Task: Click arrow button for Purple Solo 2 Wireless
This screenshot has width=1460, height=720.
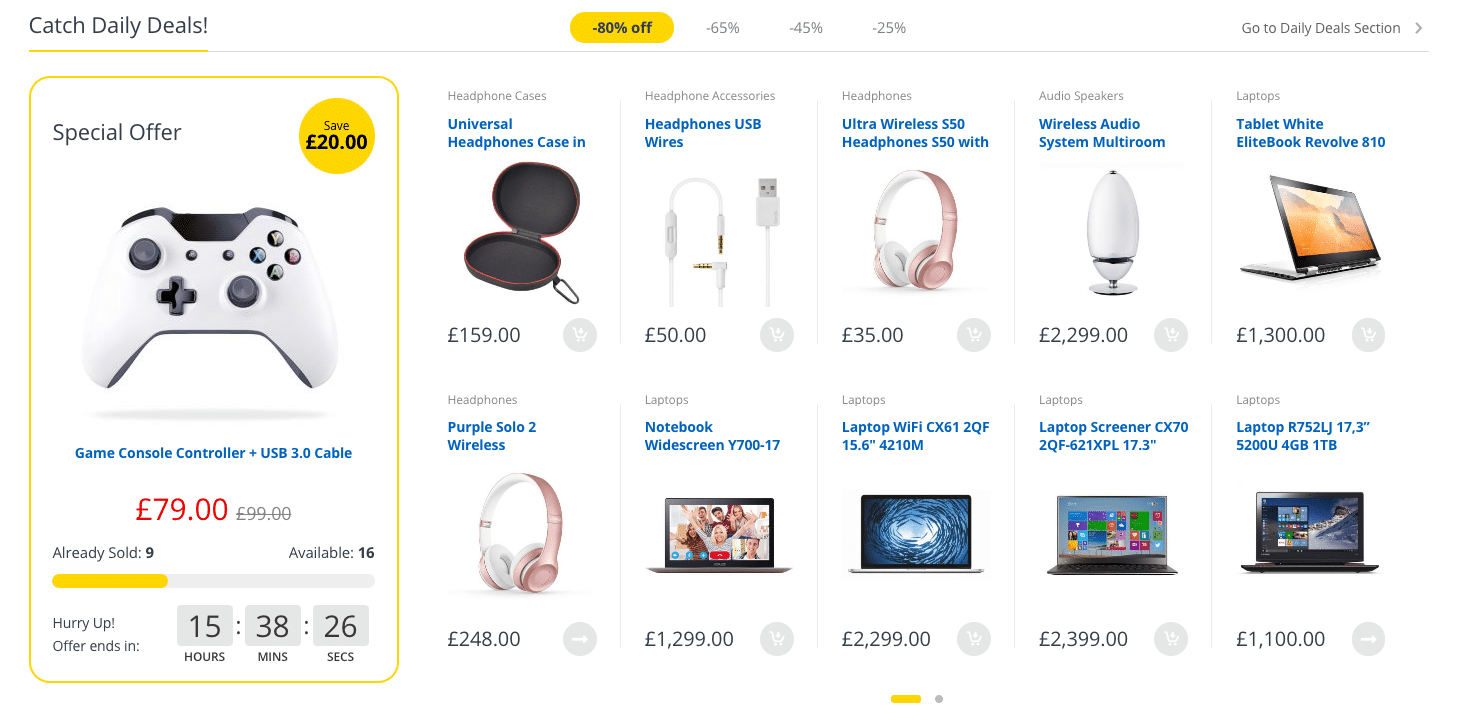Action: coord(580,638)
